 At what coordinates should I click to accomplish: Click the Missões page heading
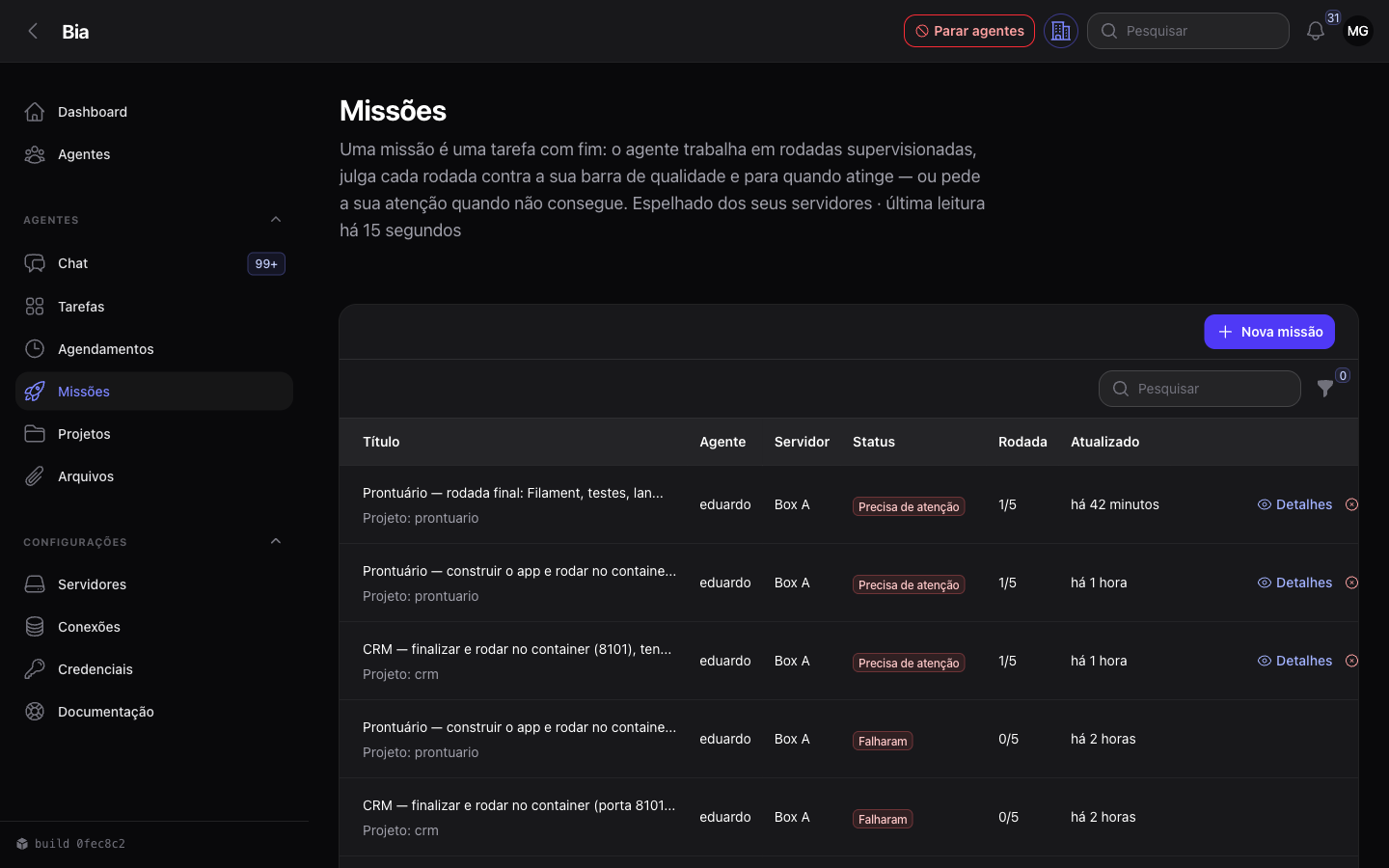[x=393, y=111]
